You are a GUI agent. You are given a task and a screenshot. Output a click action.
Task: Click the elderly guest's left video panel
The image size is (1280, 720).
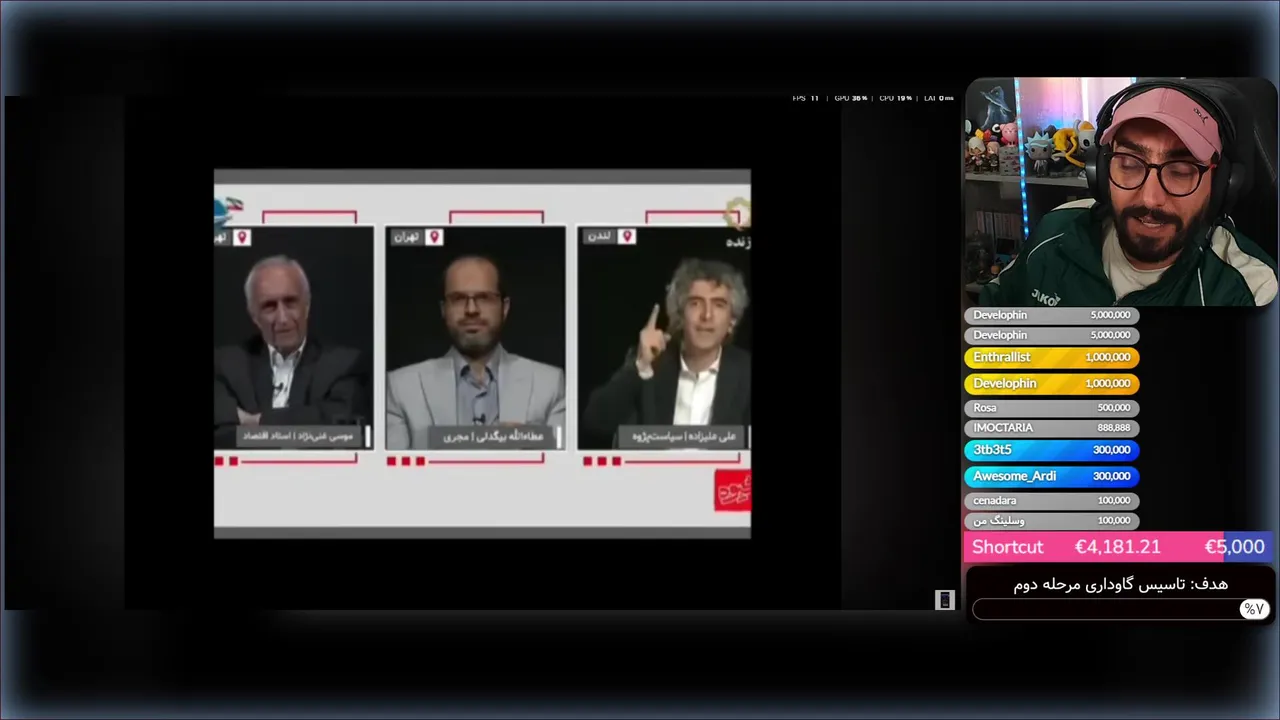click(x=294, y=337)
